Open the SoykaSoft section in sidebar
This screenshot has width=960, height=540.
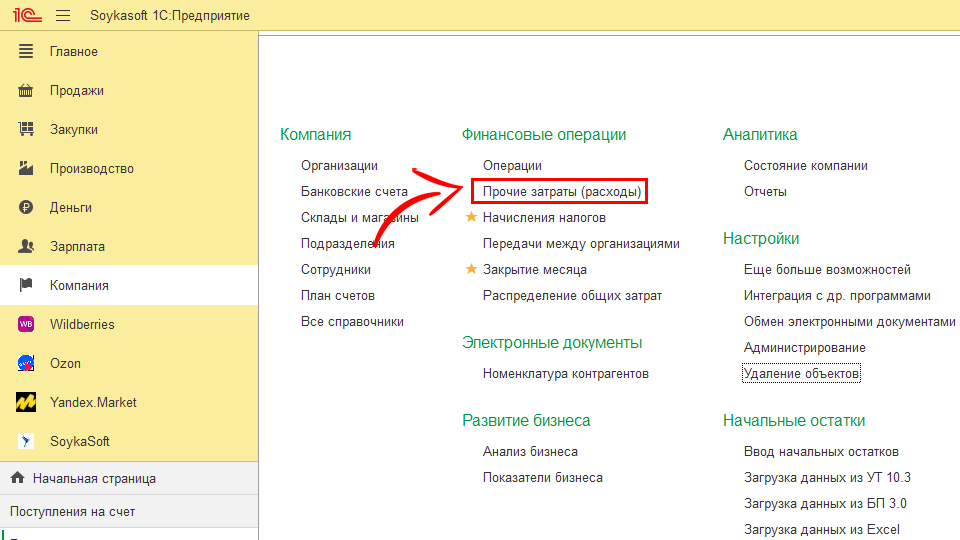point(80,442)
